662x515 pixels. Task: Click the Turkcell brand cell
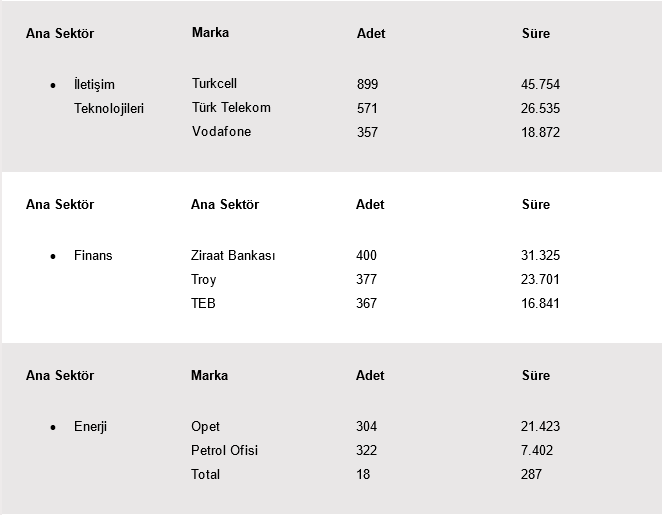pyautogui.click(x=214, y=84)
